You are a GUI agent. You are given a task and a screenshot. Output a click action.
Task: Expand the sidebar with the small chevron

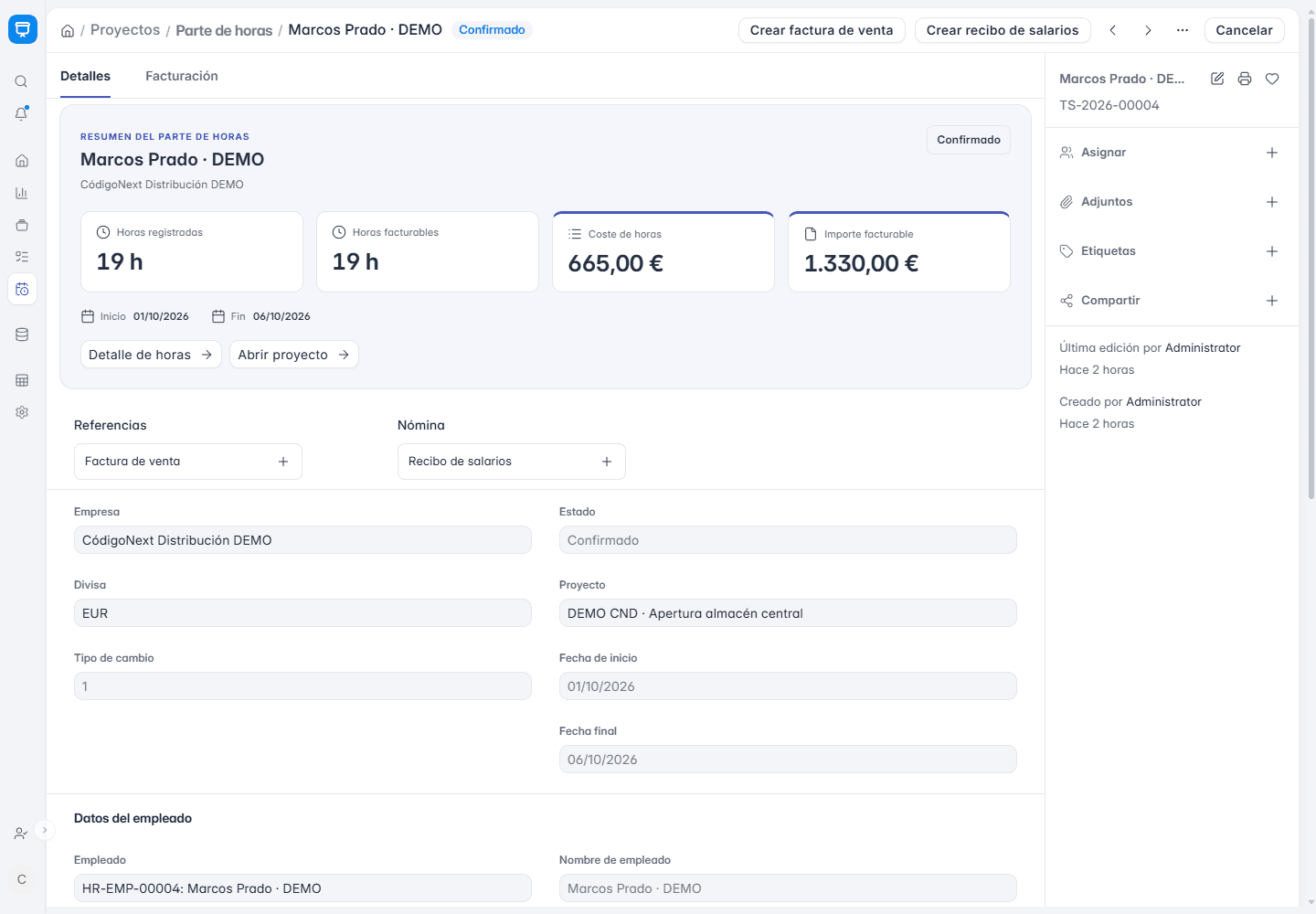[44, 830]
